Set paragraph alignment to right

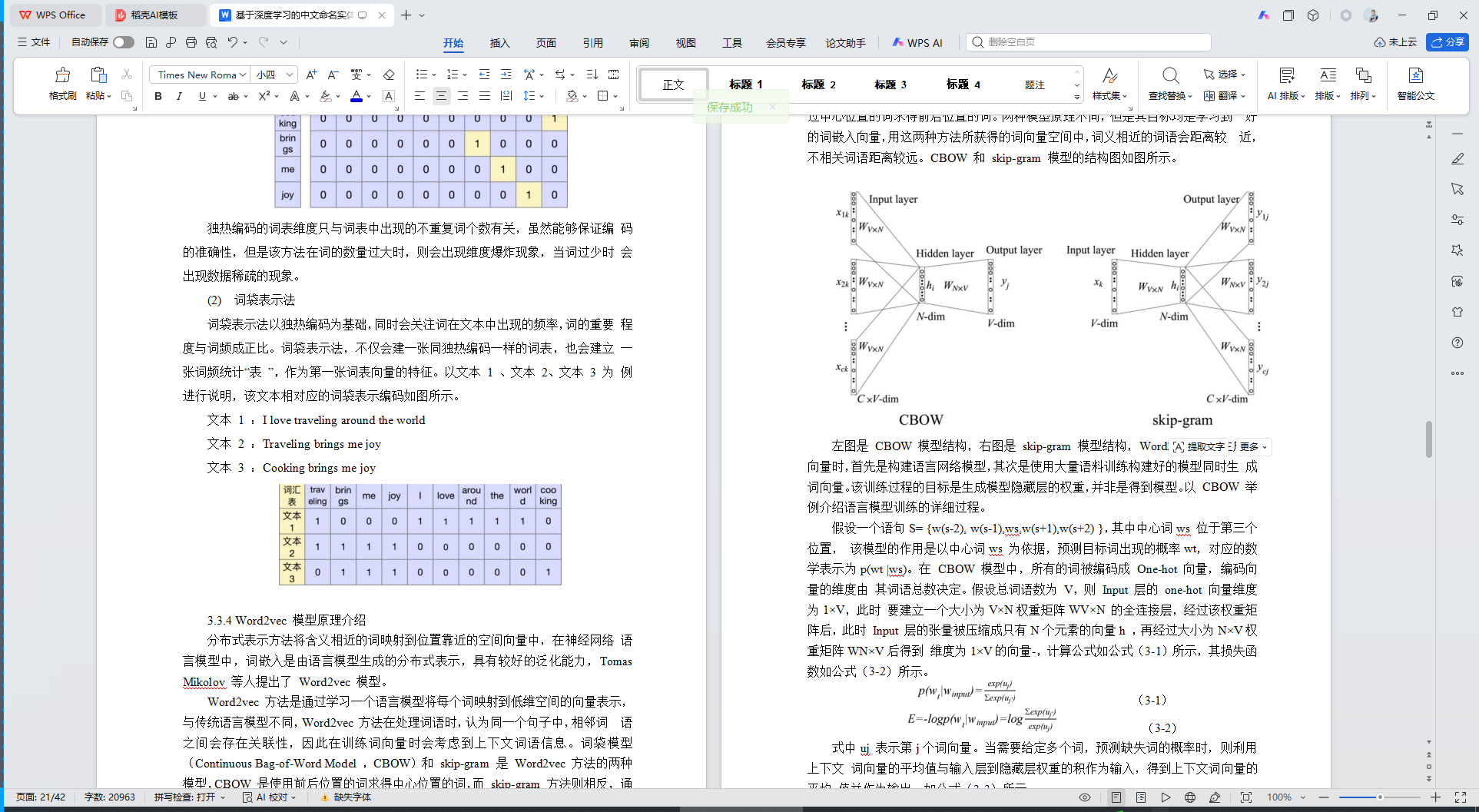[463, 96]
